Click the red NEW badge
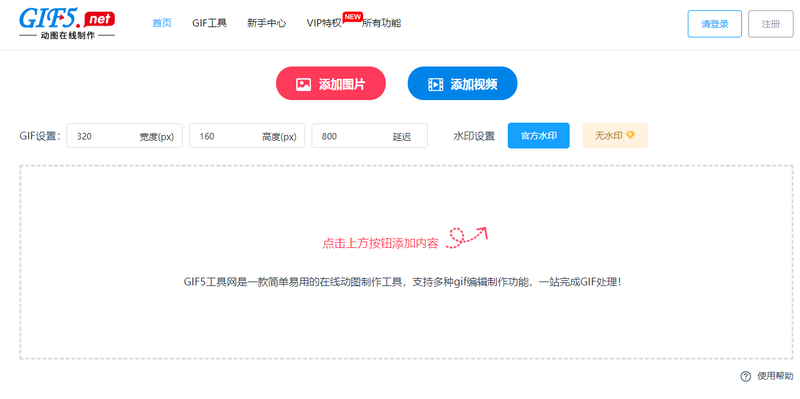Viewport: 800px width, 399px height. coord(353,17)
